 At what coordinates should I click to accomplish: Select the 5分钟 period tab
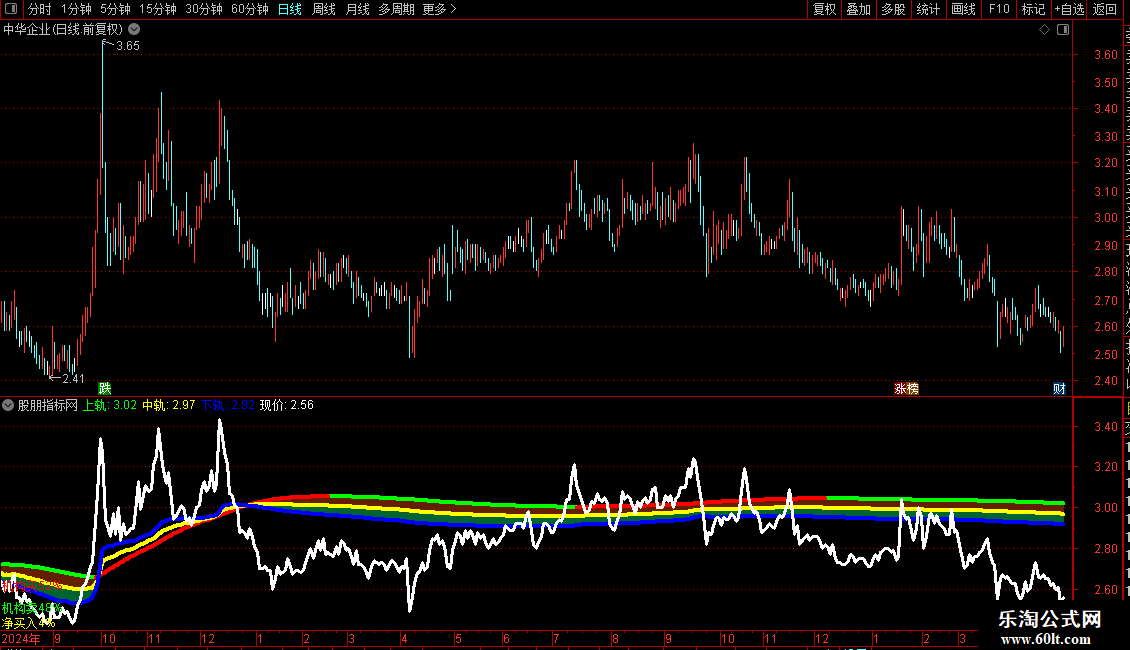115,9
